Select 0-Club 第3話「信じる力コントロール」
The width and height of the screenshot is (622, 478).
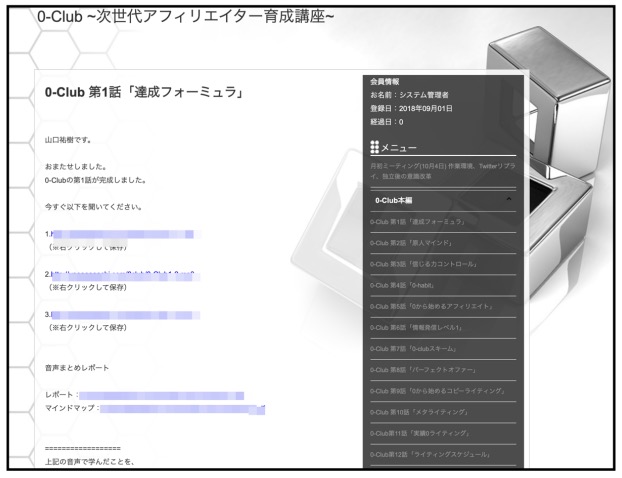pyautogui.click(x=422, y=264)
